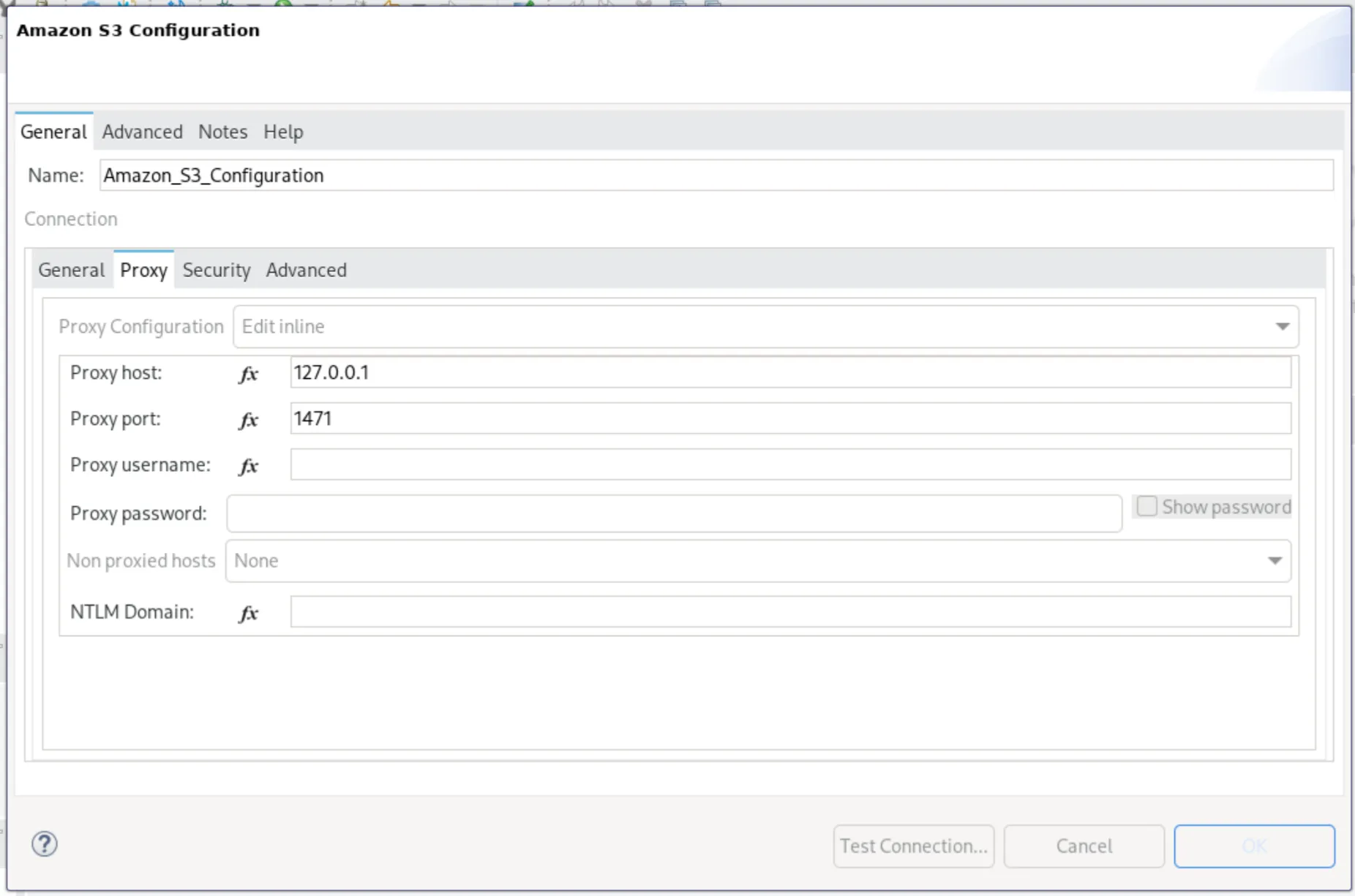Select the Connection General sub-tab
This screenshot has height=896, width=1355.
pyautogui.click(x=72, y=270)
